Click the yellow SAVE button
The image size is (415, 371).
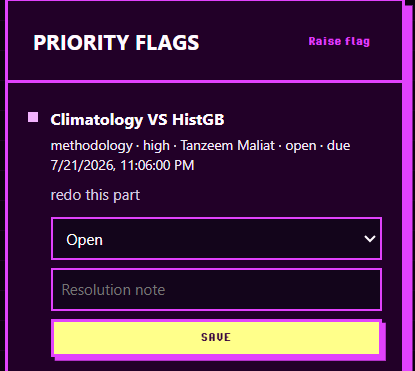pyautogui.click(x=216, y=337)
